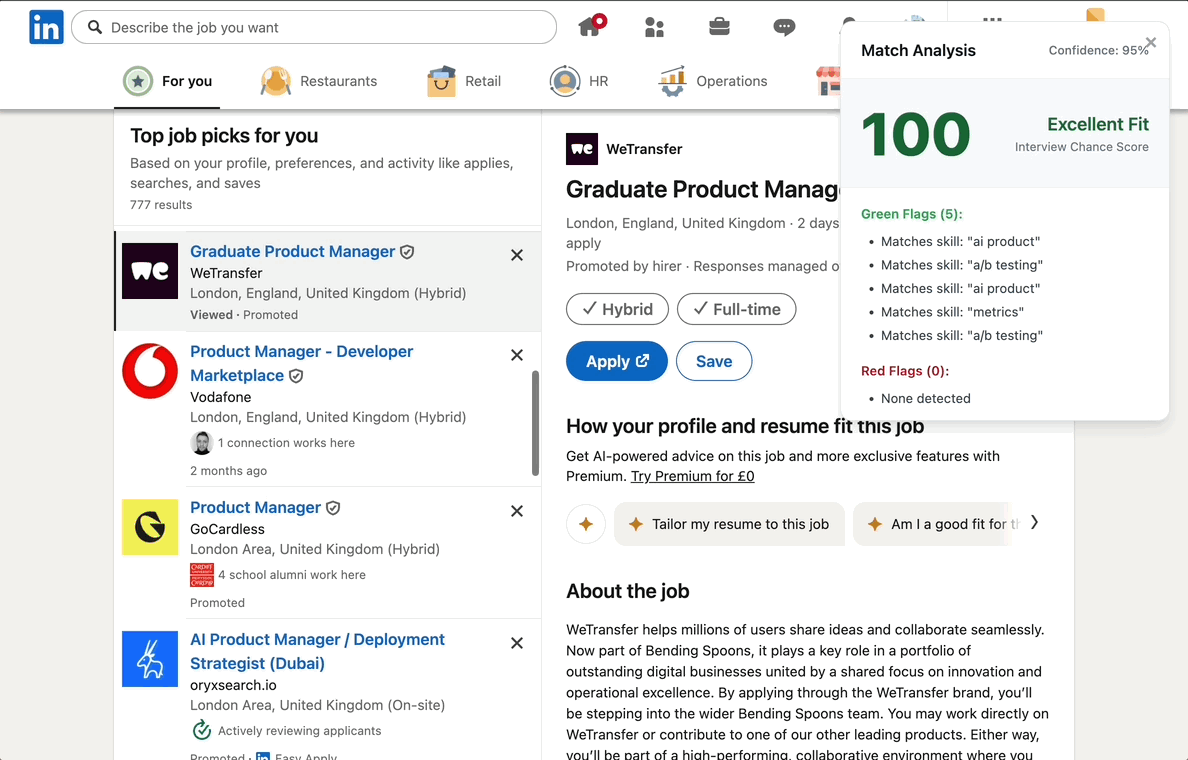Click the search magnifier icon
This screenshot has width=1188, height=760.
[95, 27]
